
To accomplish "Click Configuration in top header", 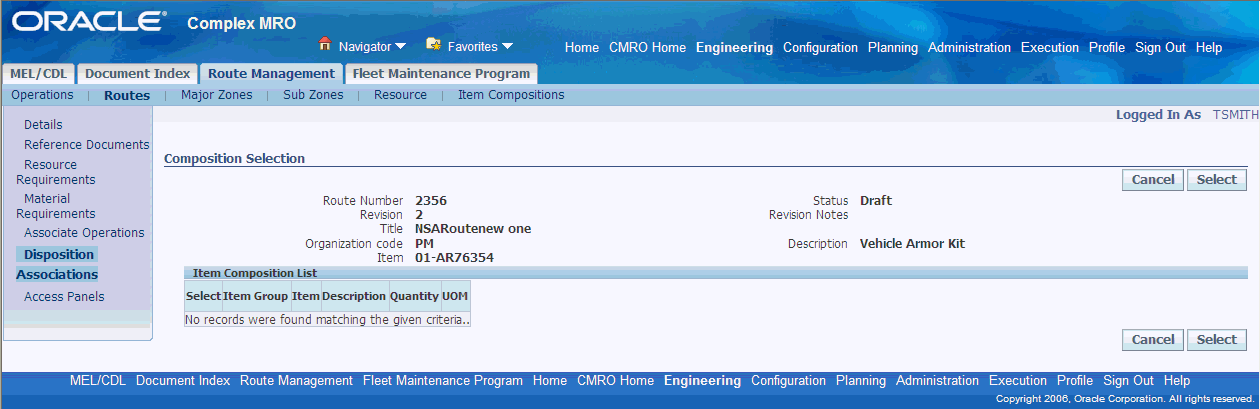I will pos(820,48).
